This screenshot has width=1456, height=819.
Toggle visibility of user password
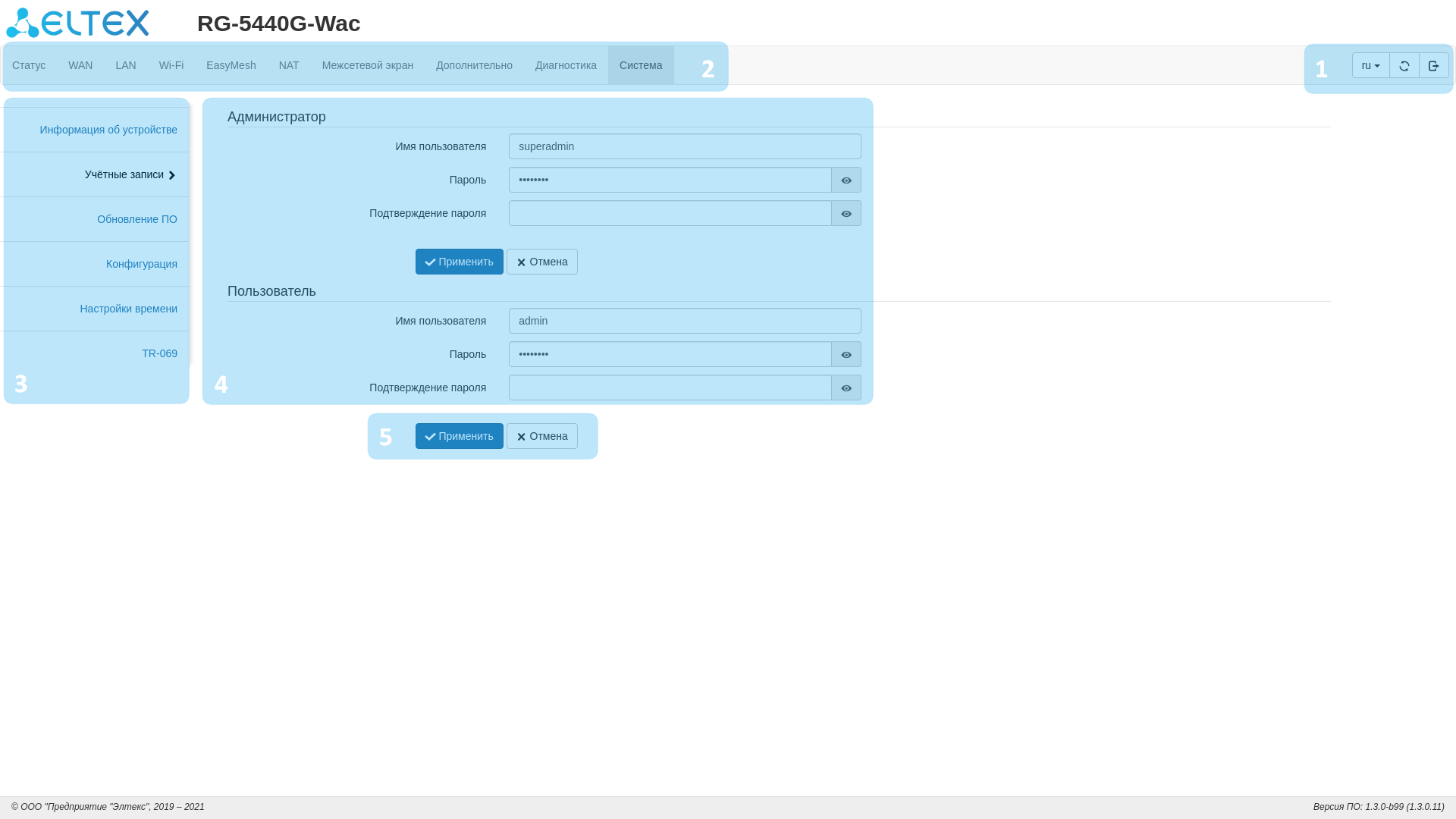pos(846,355)
